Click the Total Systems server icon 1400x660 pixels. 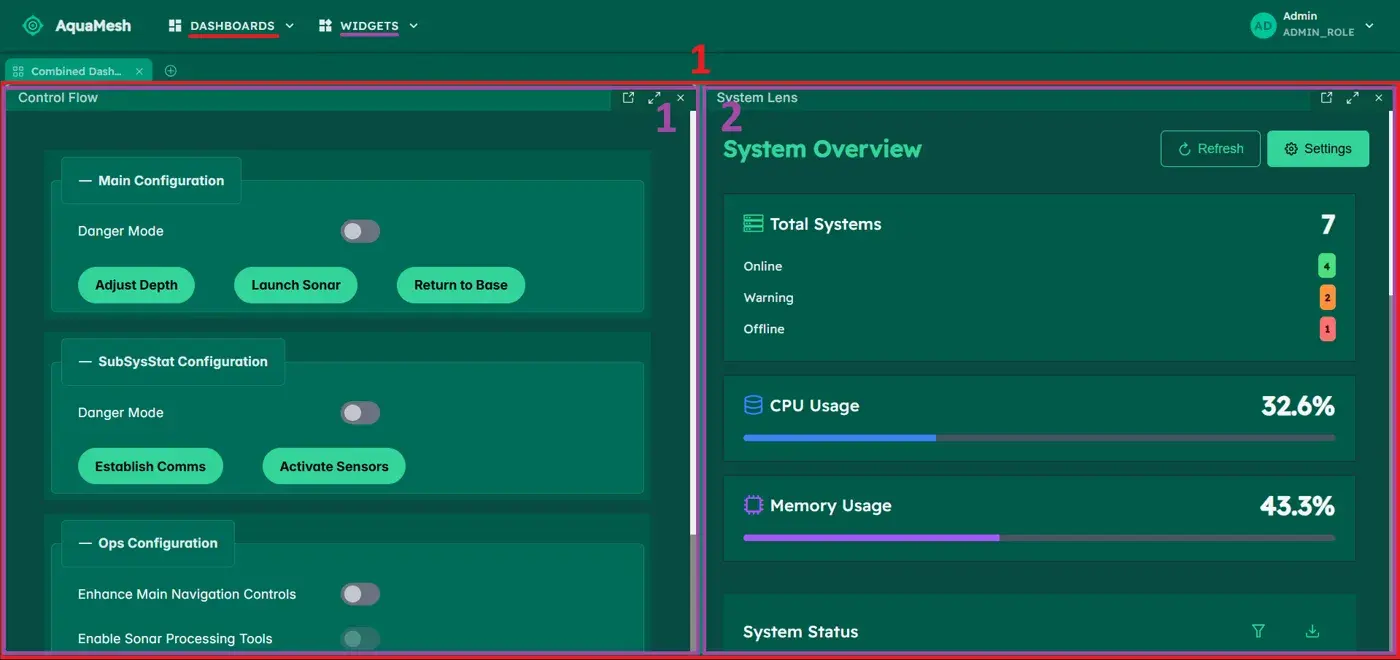[753, 224]
